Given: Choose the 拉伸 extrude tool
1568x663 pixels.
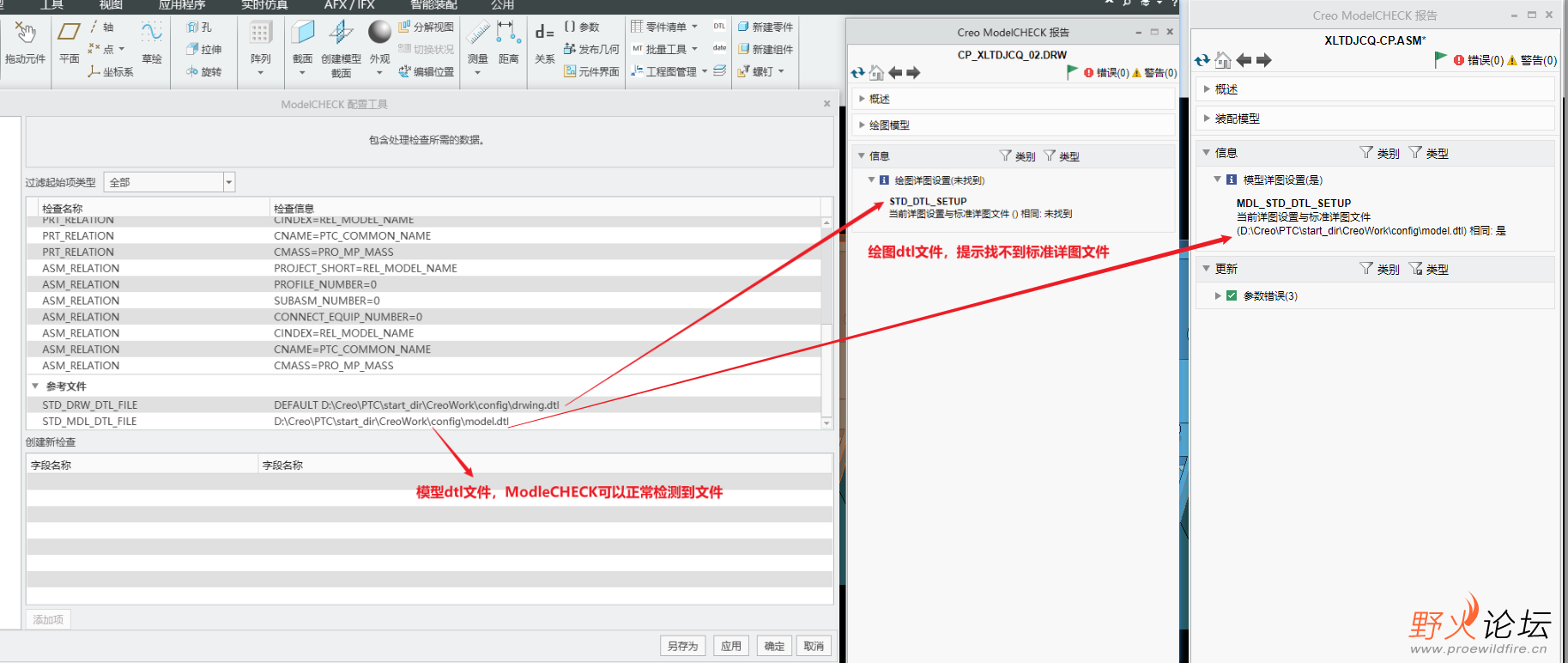Looking at the screenshot, I should point(204,49).
